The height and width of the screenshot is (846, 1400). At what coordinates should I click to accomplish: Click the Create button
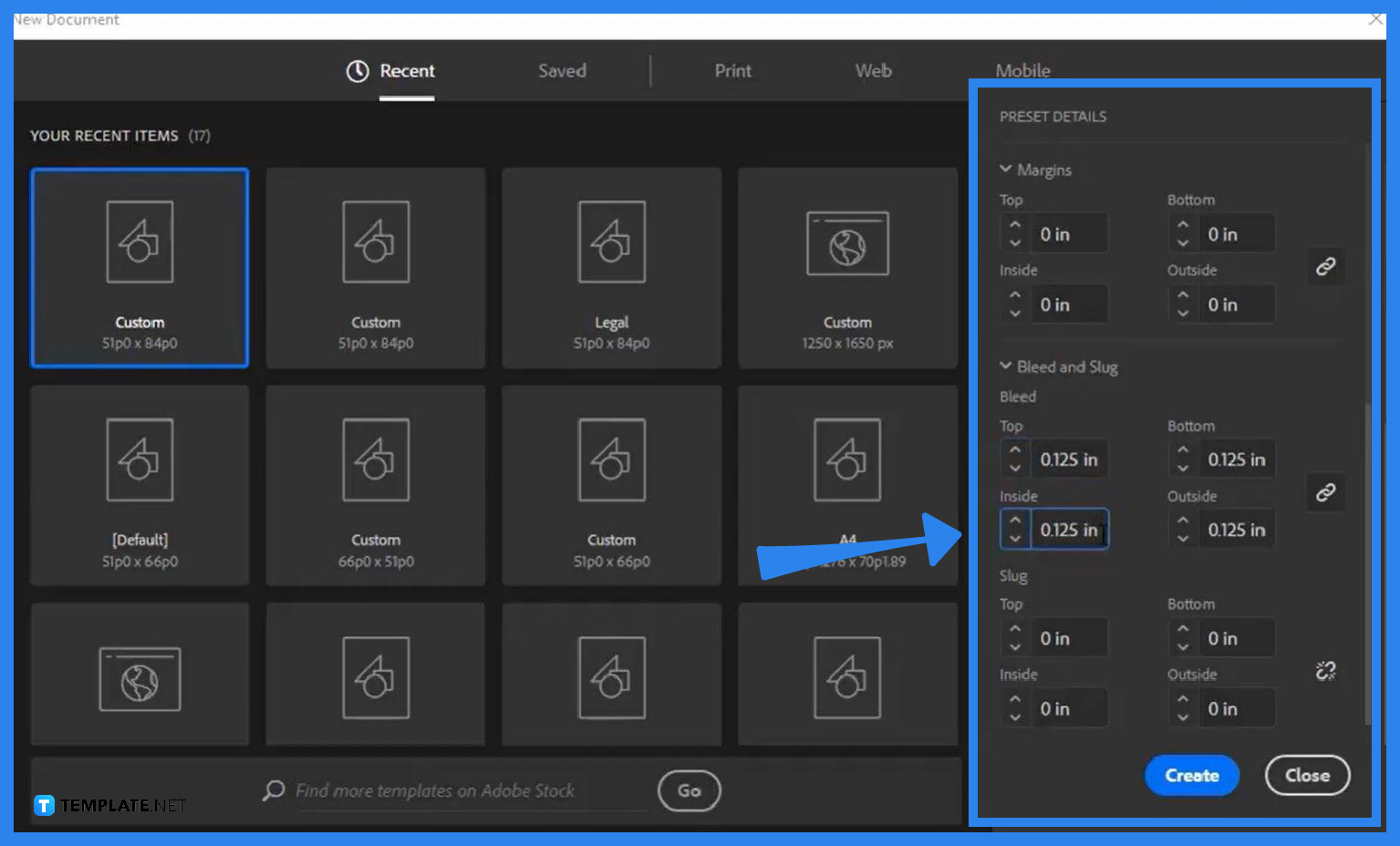(x=1191, y=775)
